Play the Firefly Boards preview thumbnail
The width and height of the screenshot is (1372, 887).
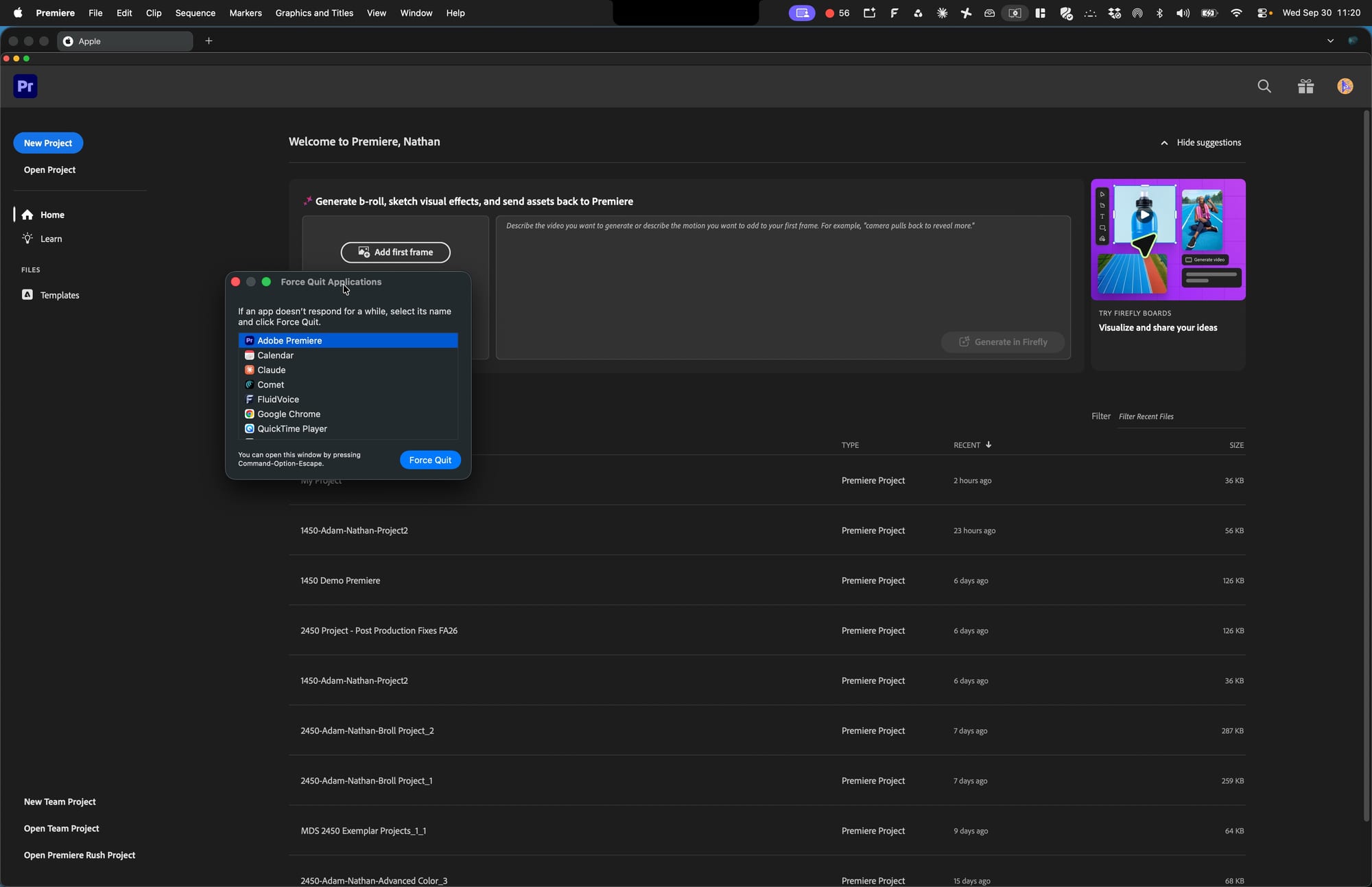1144,215
